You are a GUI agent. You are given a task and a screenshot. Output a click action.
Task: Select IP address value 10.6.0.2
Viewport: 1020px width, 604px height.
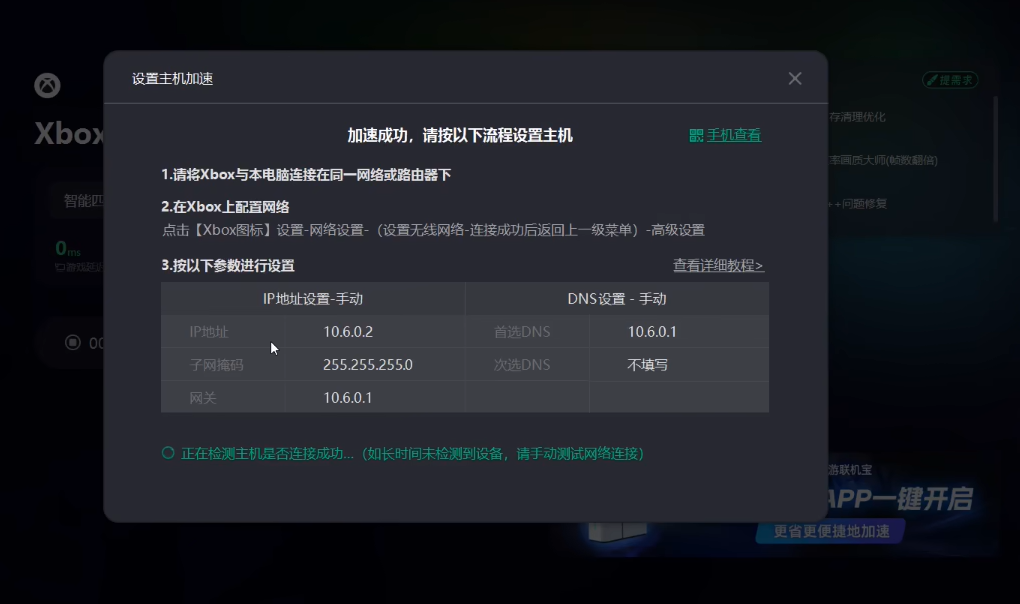pyautogui.click(x=348, y=332)
